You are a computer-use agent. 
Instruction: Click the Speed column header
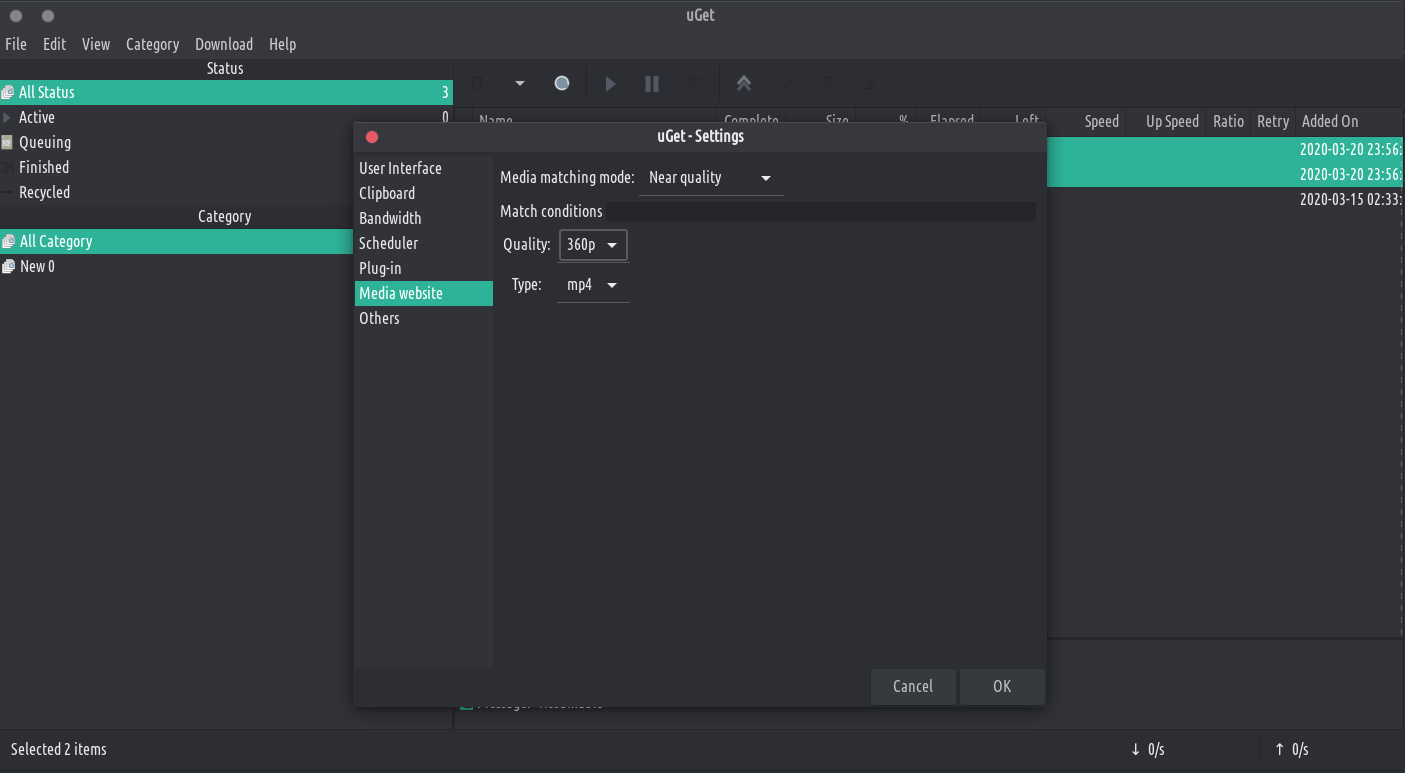[x=1084, y=121]
